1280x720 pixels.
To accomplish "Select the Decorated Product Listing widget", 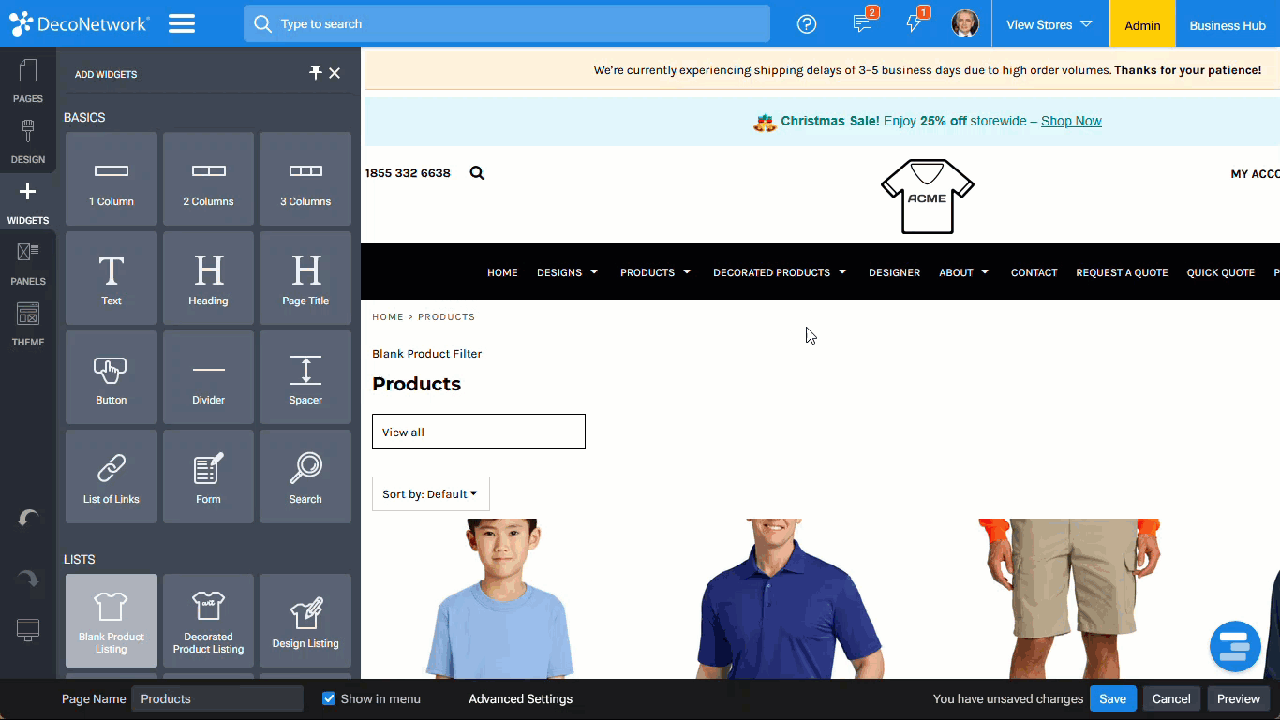I will [x=208, y=620].
